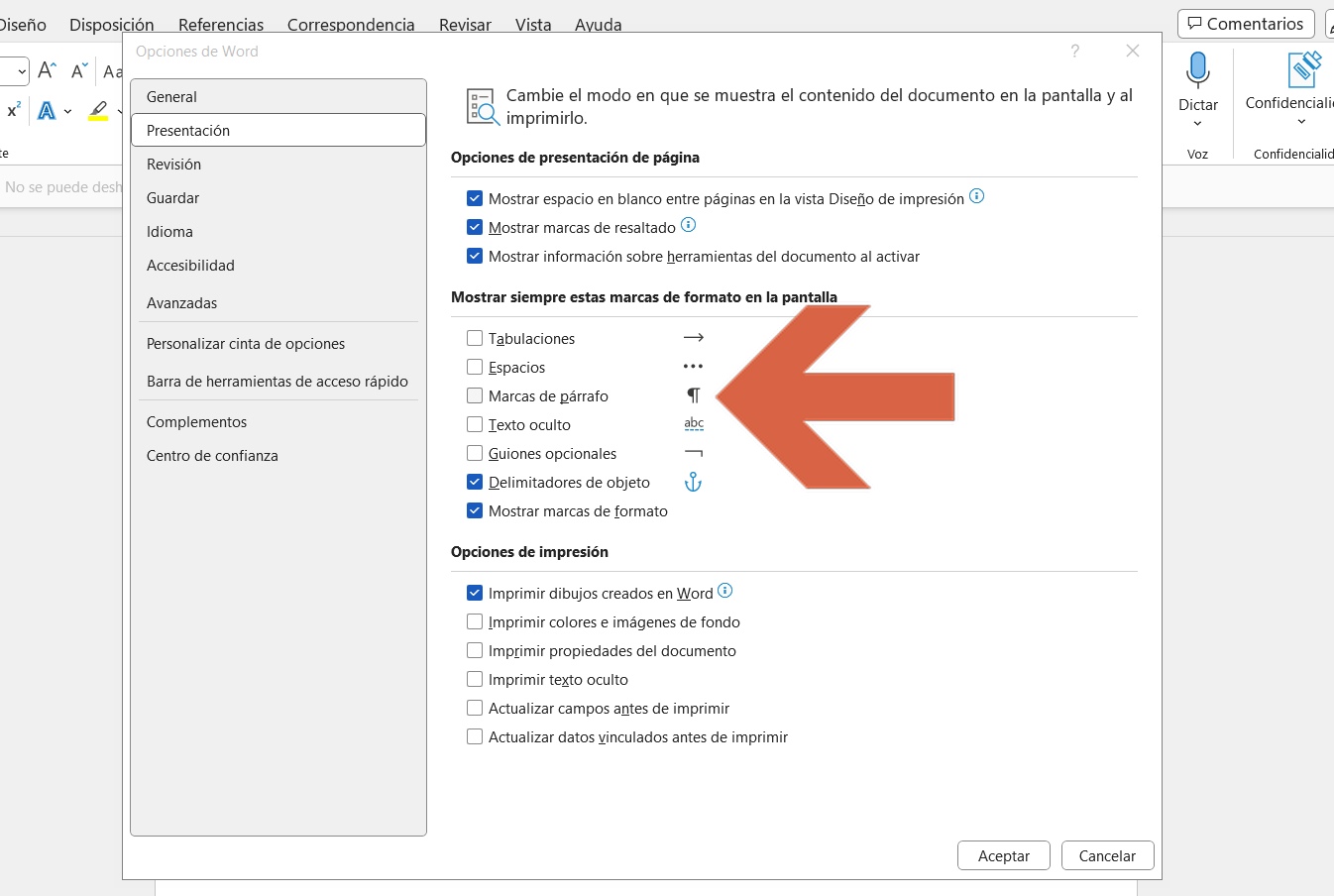Expand the Confidencialidad dropdown arrow

click(x=1301, y=123)
